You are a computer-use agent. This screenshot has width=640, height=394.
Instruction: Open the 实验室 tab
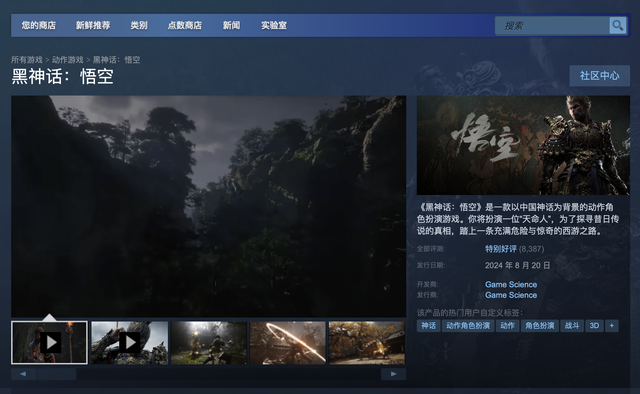click(274, 25)
